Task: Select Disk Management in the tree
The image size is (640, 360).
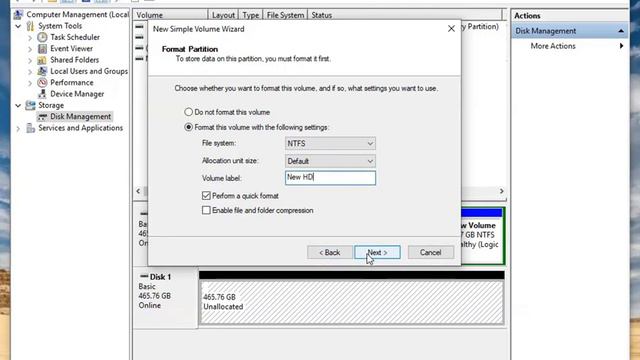Action: point(80,117)
